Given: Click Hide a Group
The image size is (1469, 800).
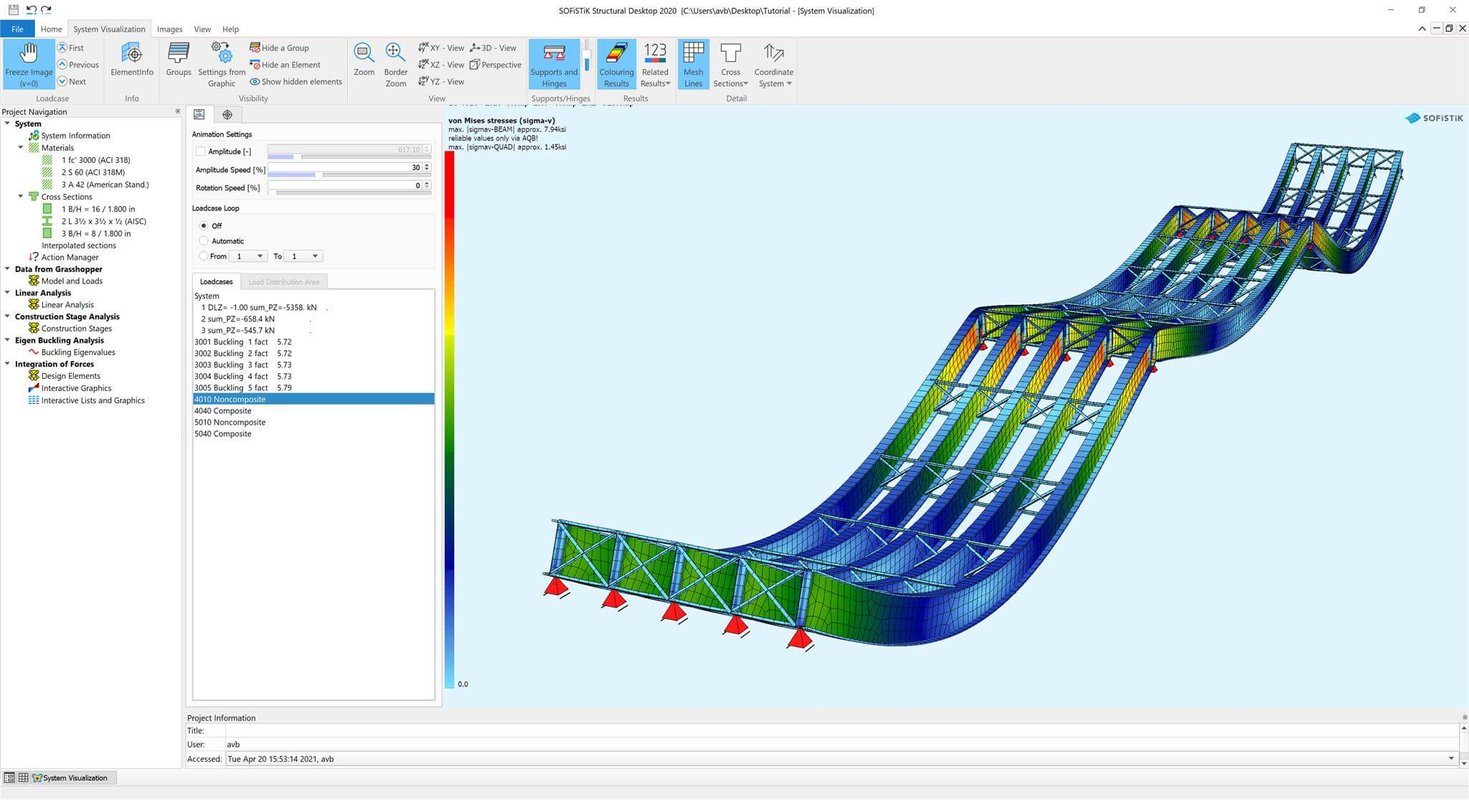Looking at the screenshot, I should tap(279, 48).
